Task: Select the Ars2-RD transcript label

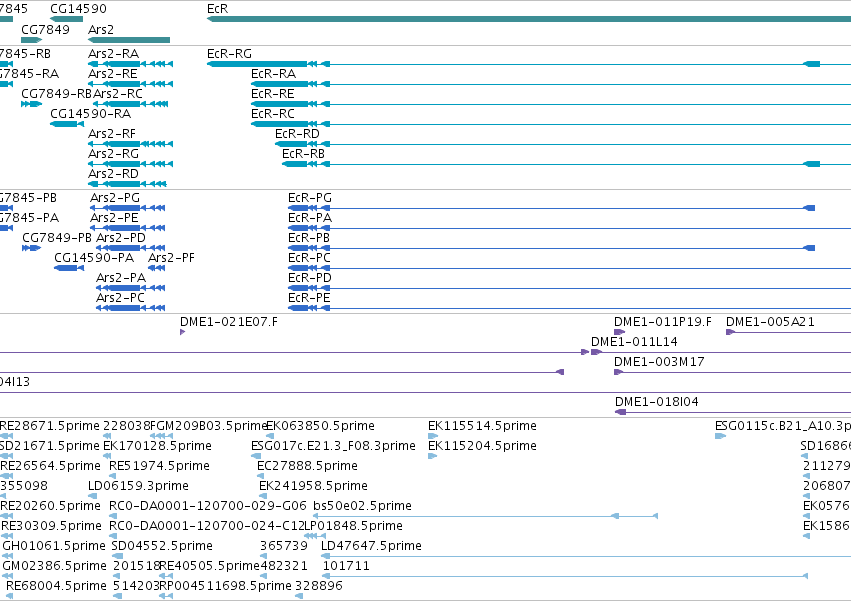Action: (114, 174)
